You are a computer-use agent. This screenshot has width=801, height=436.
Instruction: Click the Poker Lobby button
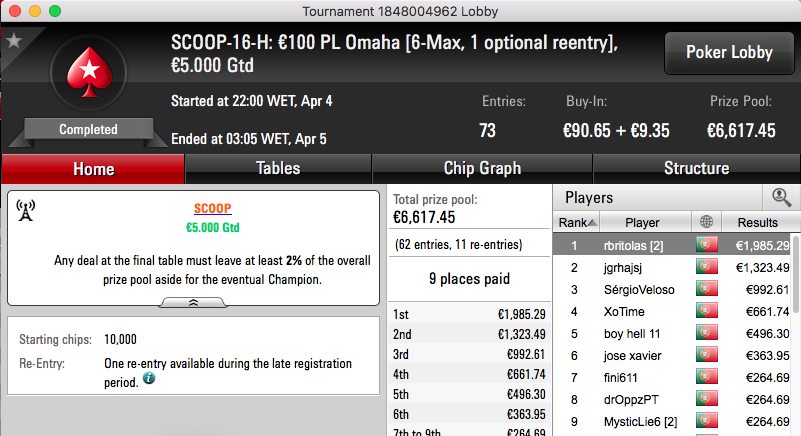[x=729, y=53]
